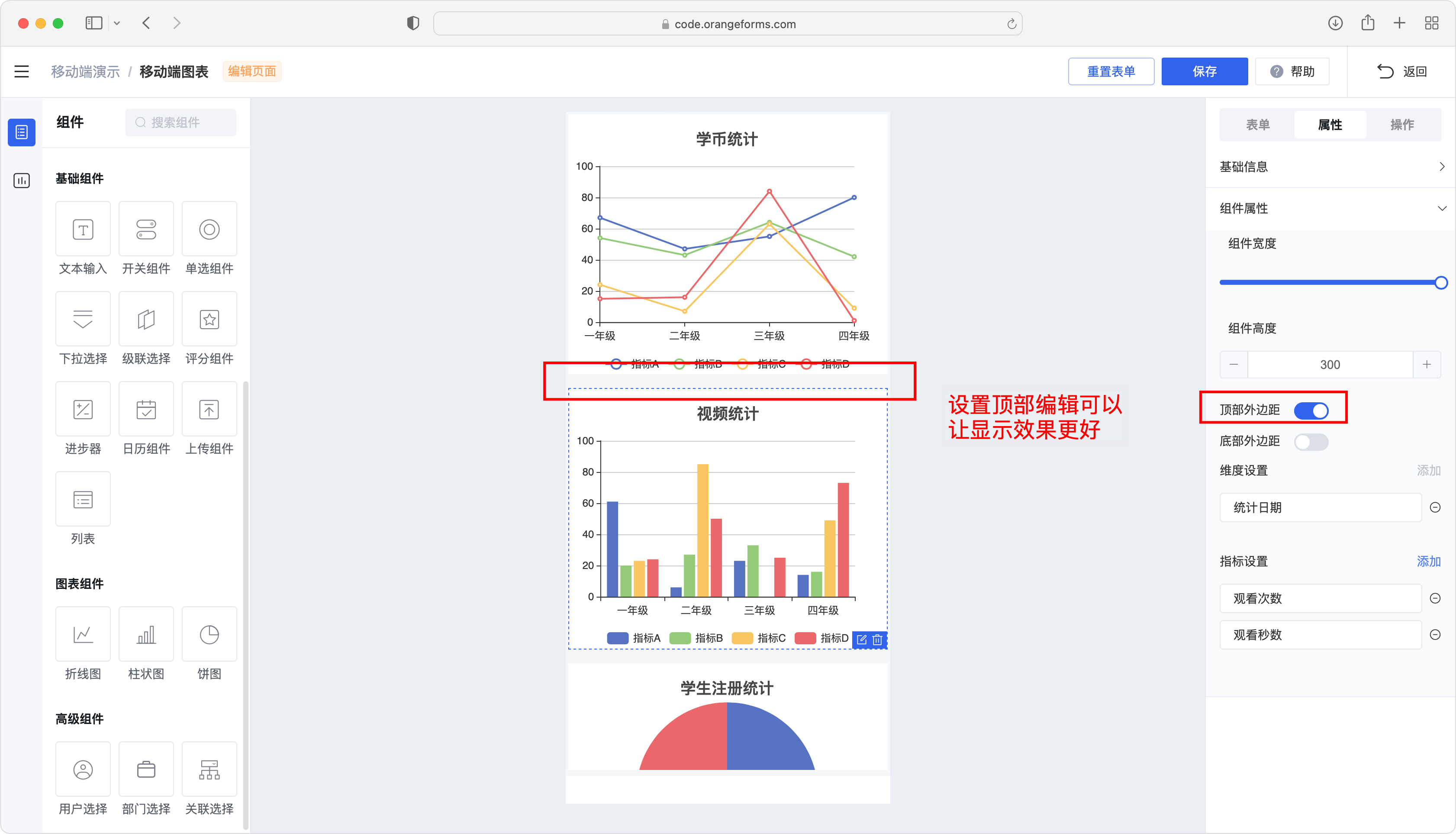The image size is (1456, 834).
Task: Click the Safari share icon
Action: click(1367, 23)
